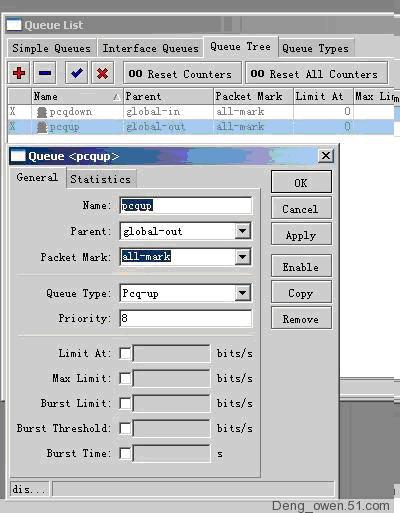The width and height of the screenshot is (400, 513).
Task: Go to Queue Types tab
Action: [x=315, y=48]
